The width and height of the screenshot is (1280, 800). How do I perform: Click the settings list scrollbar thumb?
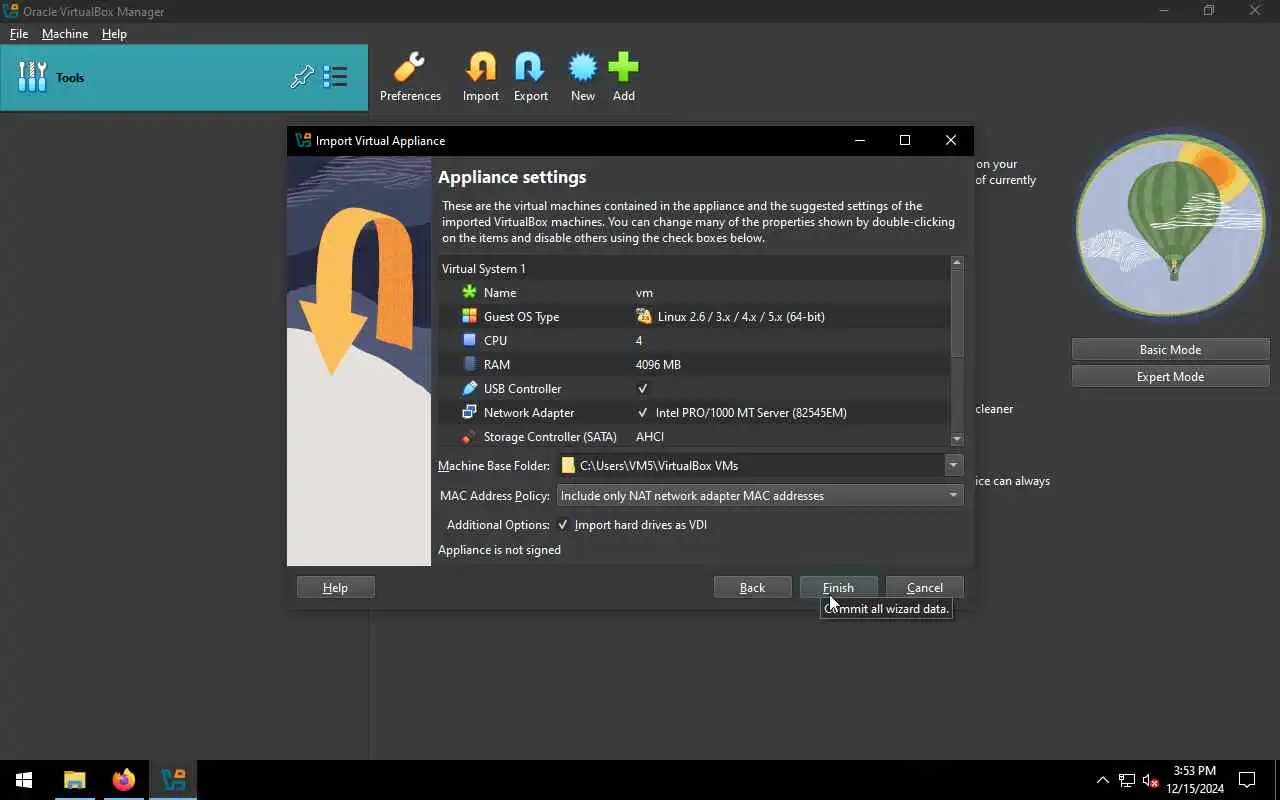[x=957, y=313]
